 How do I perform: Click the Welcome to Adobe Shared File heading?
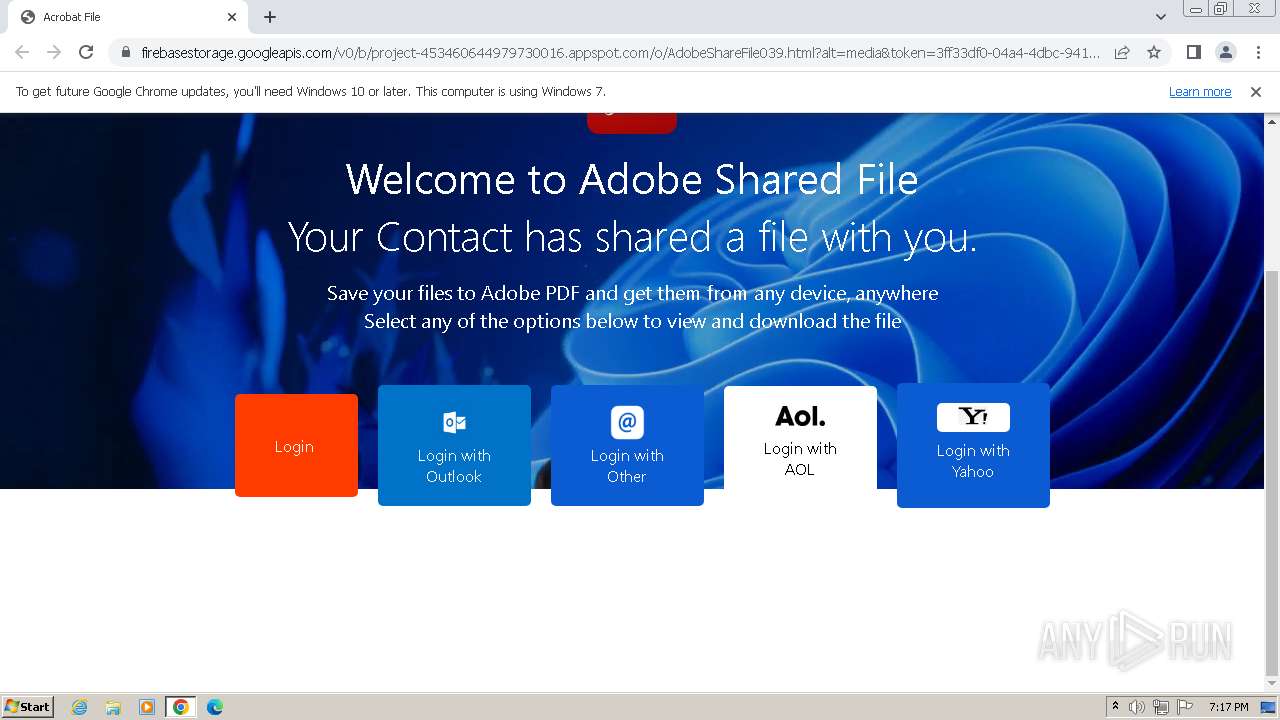632,180
